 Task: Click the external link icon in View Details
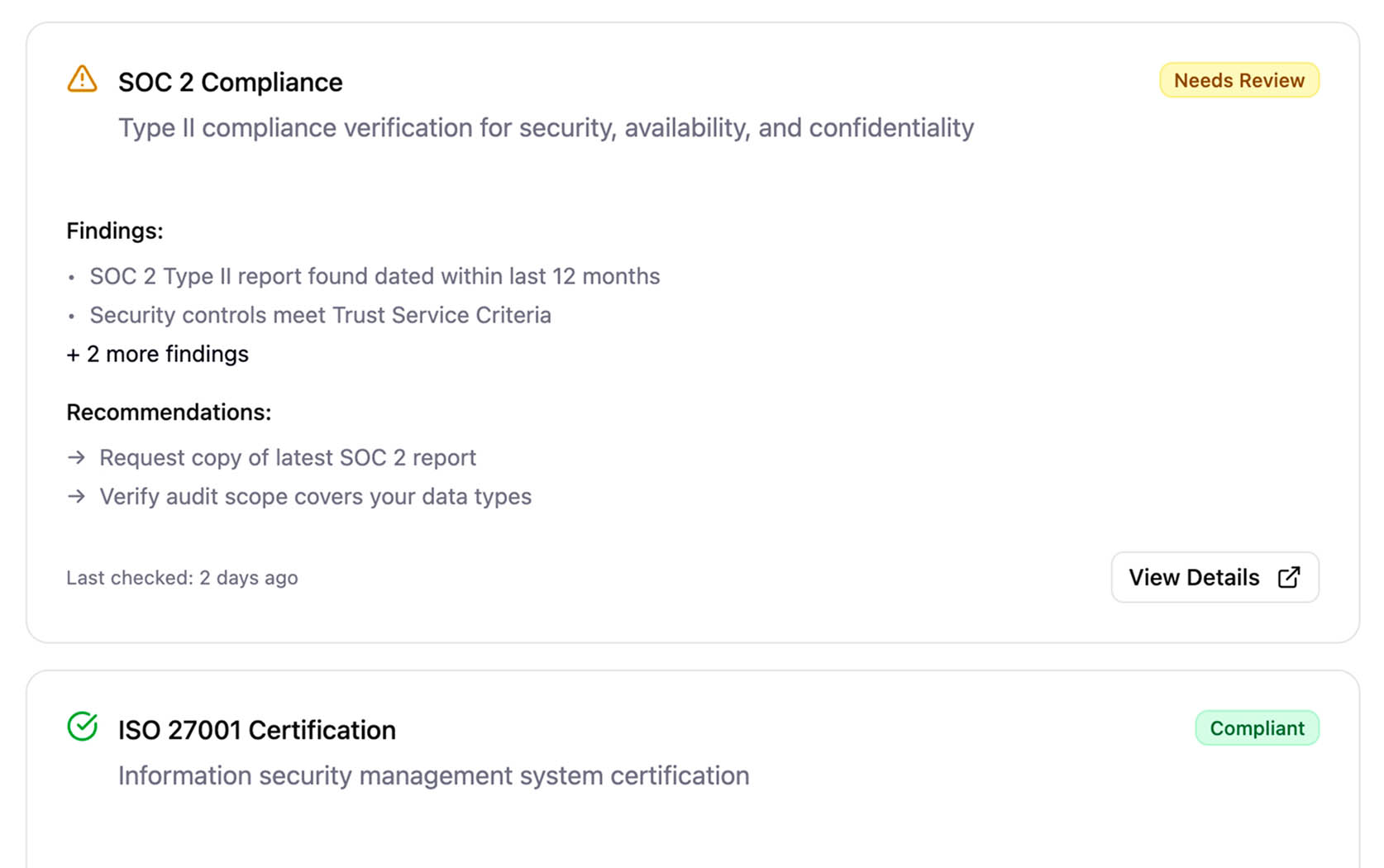[x=1288, y=577]
